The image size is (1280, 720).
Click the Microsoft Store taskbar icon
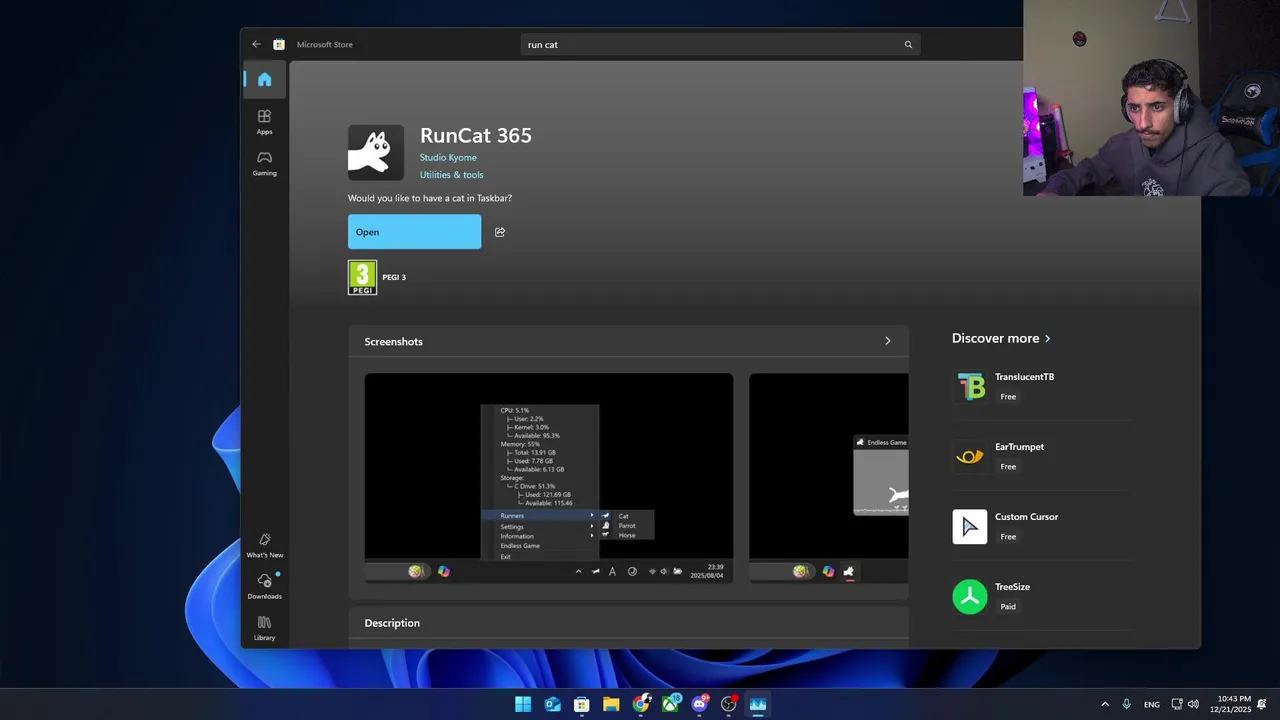(x=582, y=704)
